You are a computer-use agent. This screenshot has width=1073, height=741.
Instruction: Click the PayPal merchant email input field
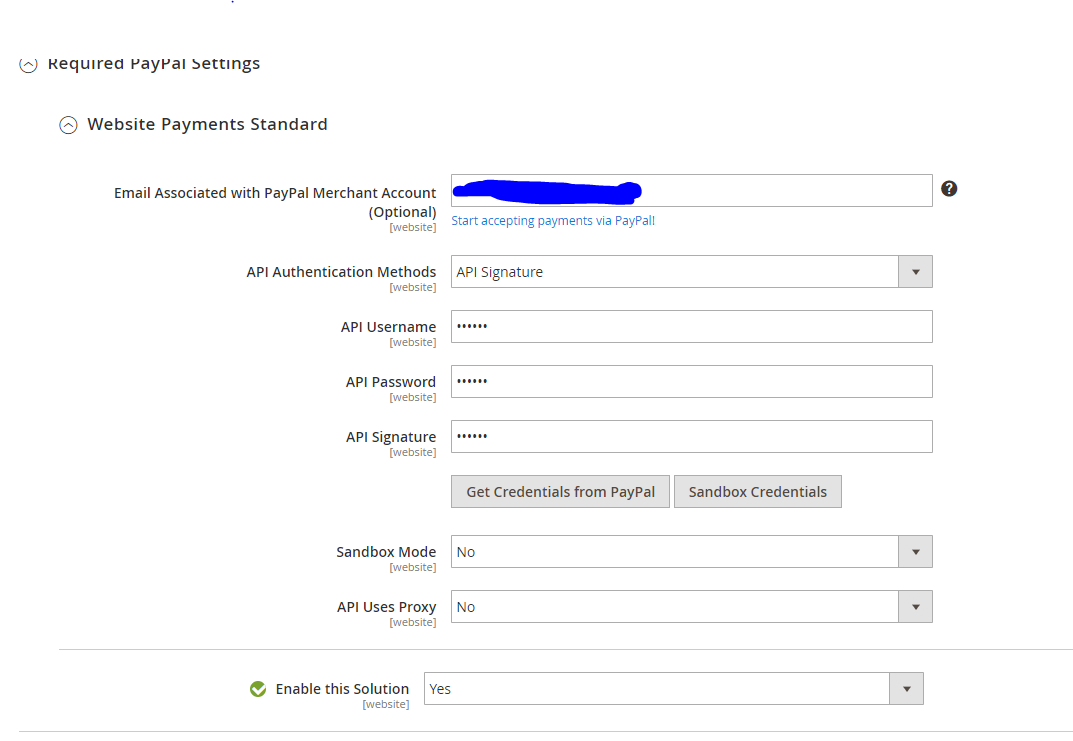[691, 190]
